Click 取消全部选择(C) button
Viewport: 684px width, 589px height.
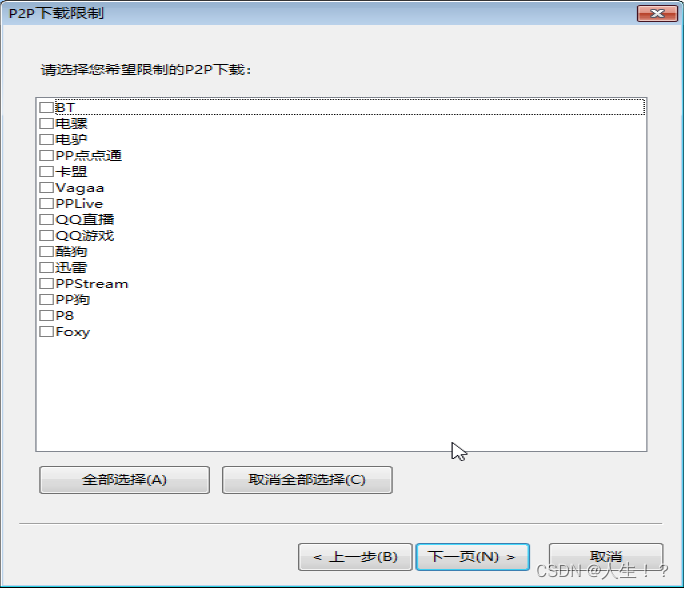[307, 480]
